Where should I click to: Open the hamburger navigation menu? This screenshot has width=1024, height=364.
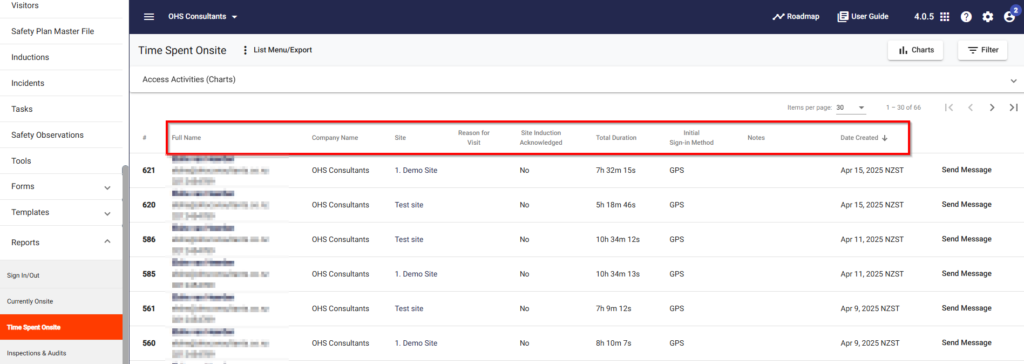tap(149, 16)
